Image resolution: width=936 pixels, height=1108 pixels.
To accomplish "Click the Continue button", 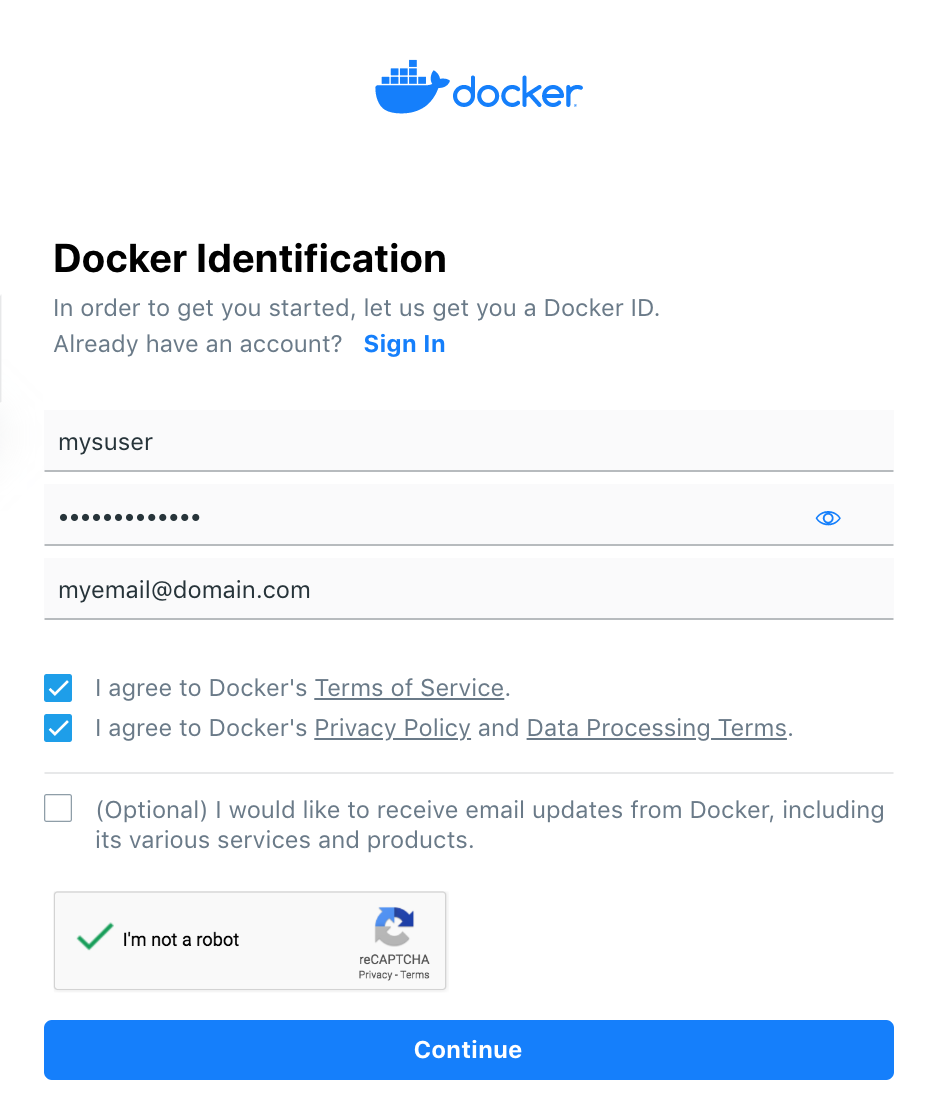I will (x=468, y=1049).
